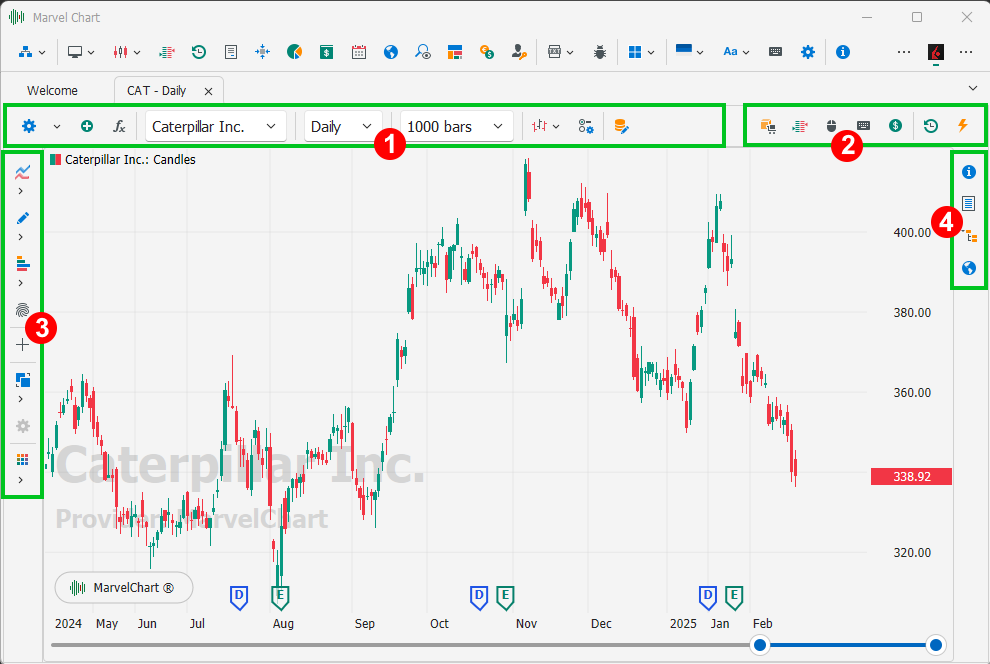Click the user with key icon
The width and height of the screenshot is (990, 664).
pos(519,52)
